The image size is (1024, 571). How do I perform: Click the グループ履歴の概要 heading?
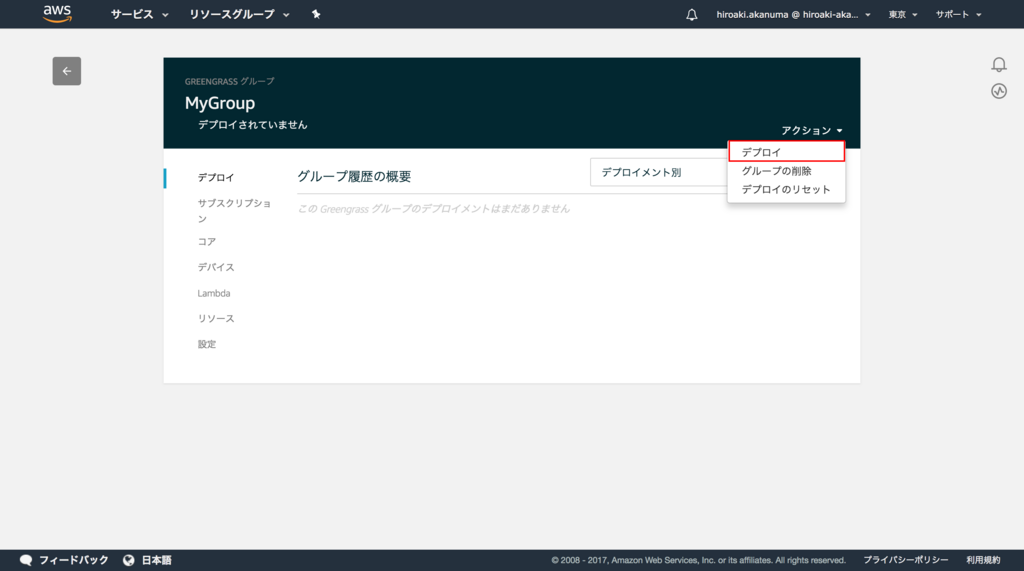pos(355,176)
